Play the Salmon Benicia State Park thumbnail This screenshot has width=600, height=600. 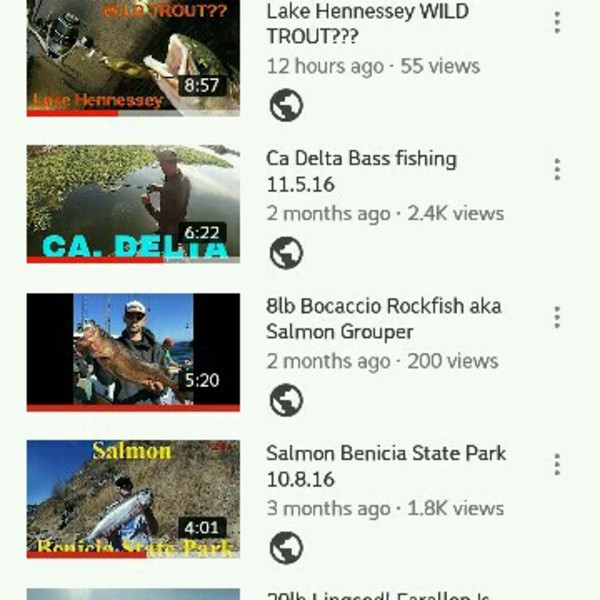133,499
